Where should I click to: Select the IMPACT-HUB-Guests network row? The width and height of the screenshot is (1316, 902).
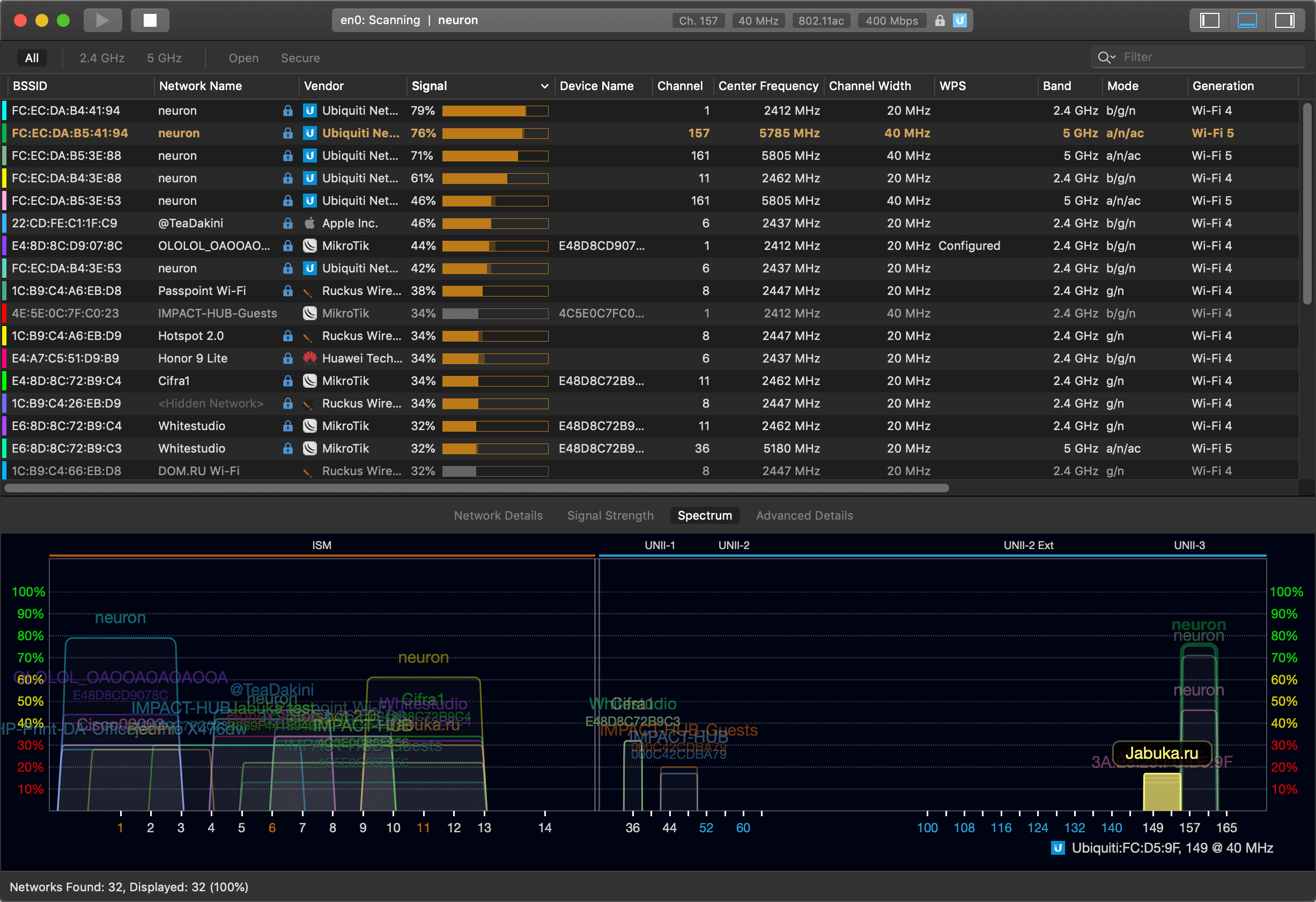click(217, 313)
